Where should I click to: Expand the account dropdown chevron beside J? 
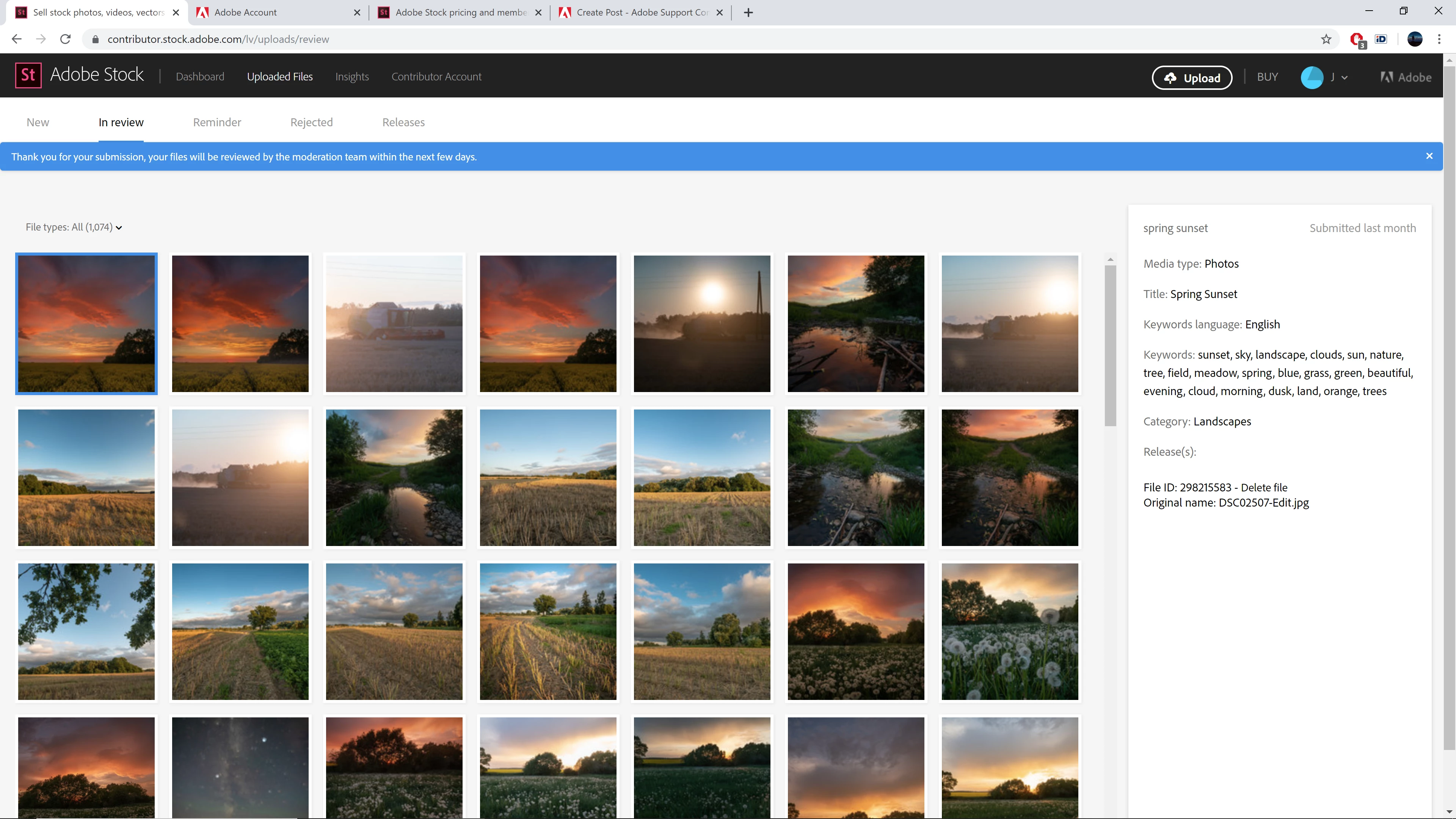click(x=1345, y=78)
